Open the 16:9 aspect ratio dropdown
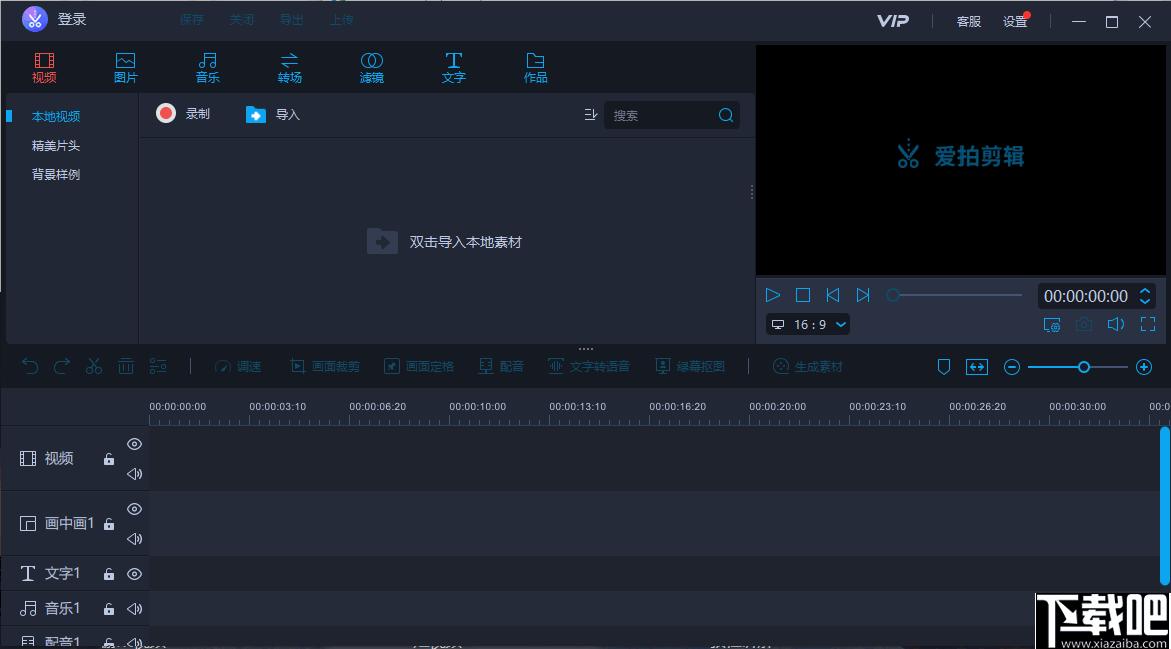This screenshot has width=1171, height=649. pyautogui.click(x=810, y=325)
